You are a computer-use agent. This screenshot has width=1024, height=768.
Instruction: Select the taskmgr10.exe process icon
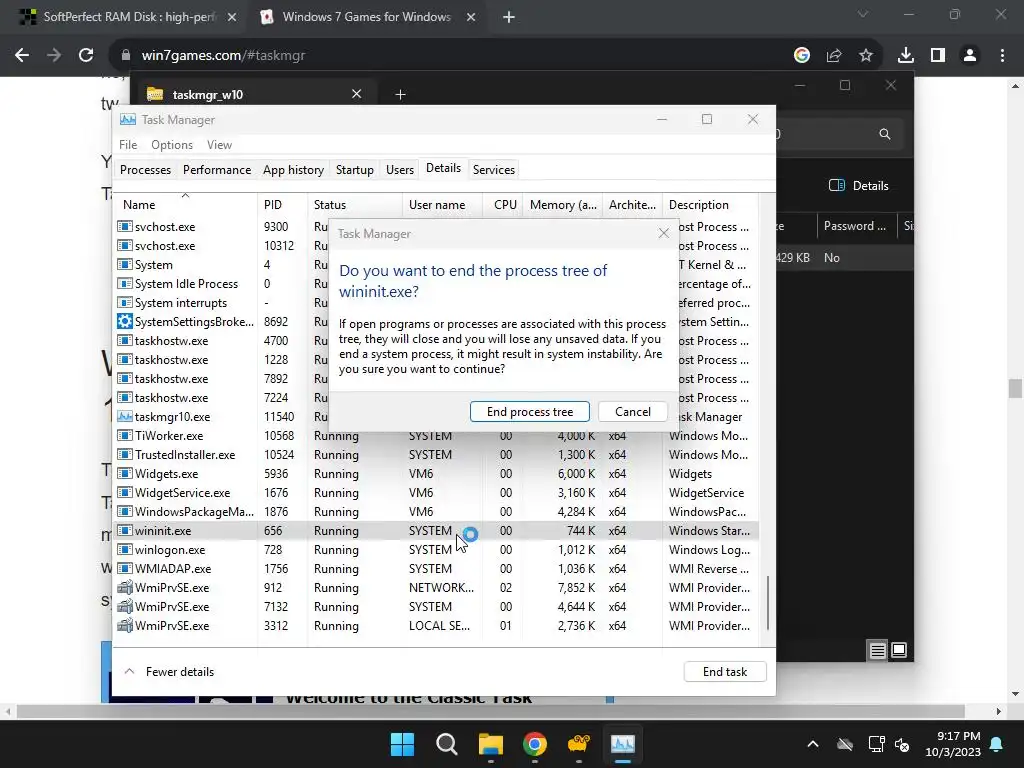tap(125, 416)
